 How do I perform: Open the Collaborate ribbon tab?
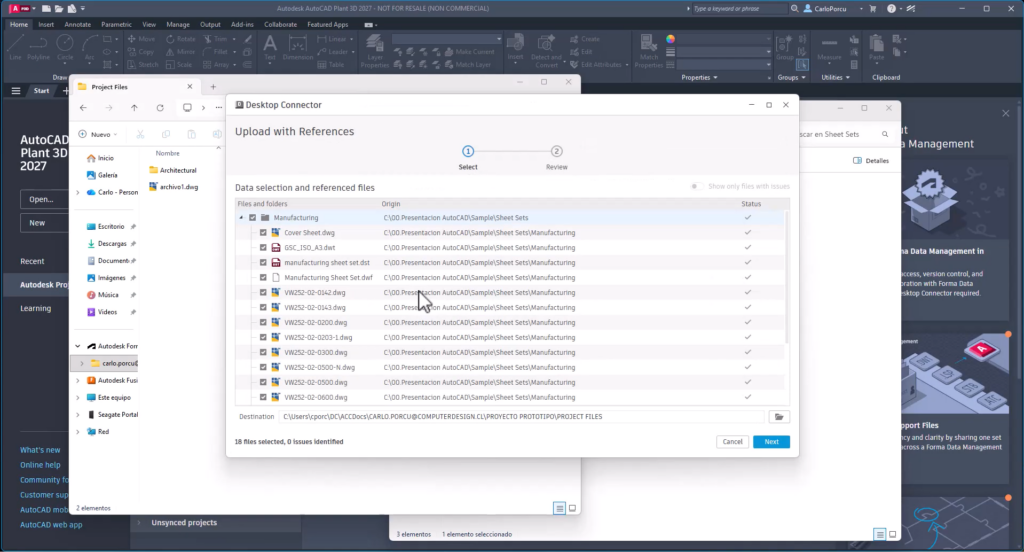(280, 25)
